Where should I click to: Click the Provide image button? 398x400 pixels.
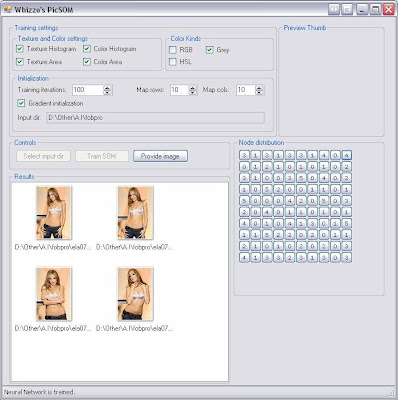click(x=160, y=156)
